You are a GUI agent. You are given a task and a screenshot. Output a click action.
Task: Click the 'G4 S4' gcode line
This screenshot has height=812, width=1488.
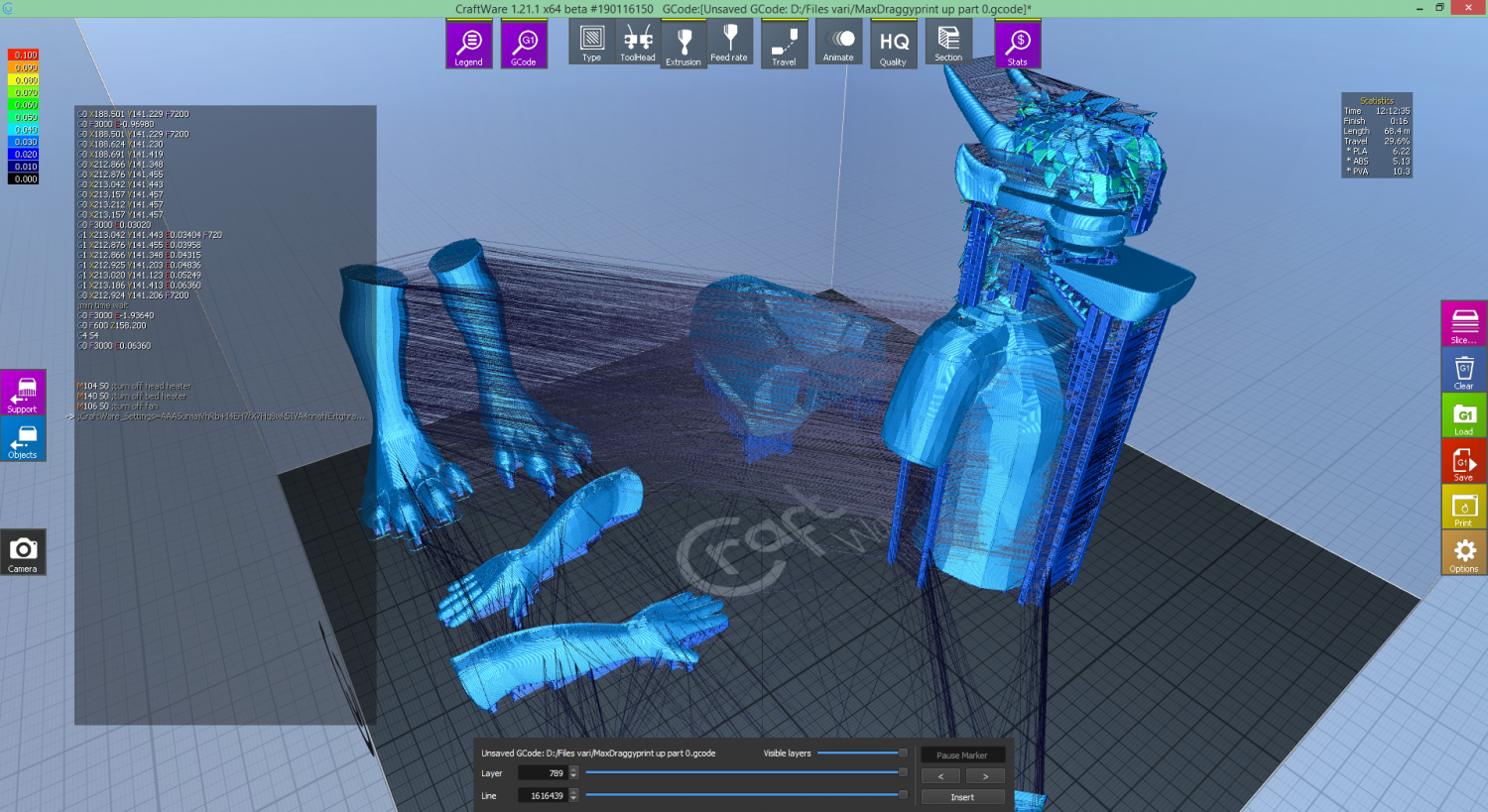click(x=88, y=335)
